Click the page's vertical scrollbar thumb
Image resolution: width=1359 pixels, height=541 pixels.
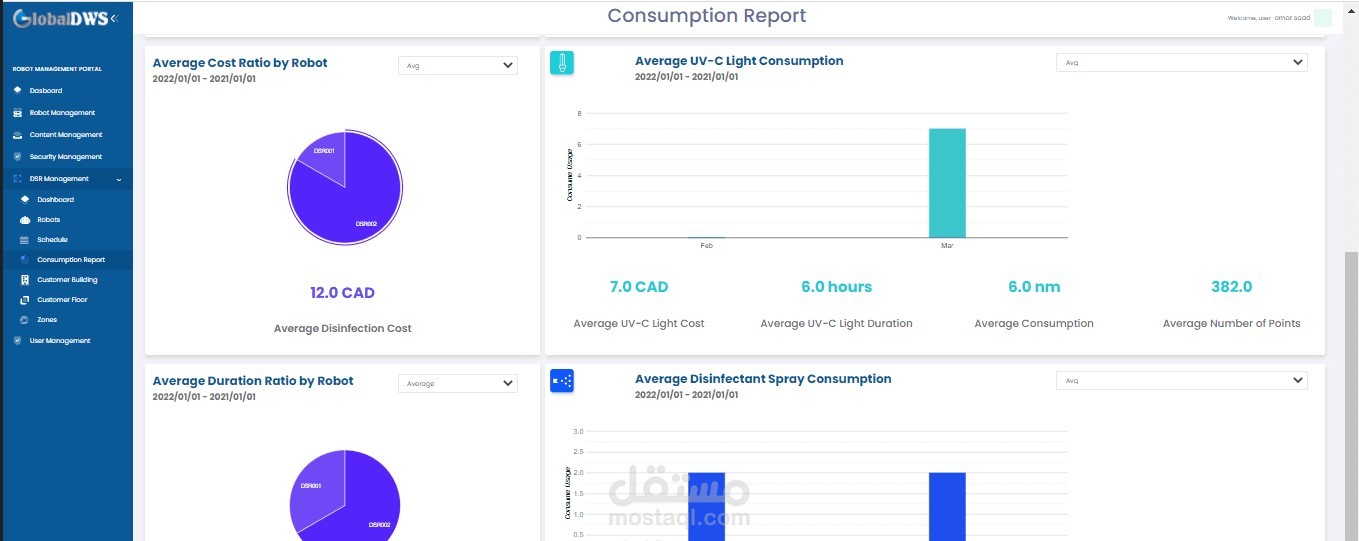pyautogui.click(x=1351, y=395)
